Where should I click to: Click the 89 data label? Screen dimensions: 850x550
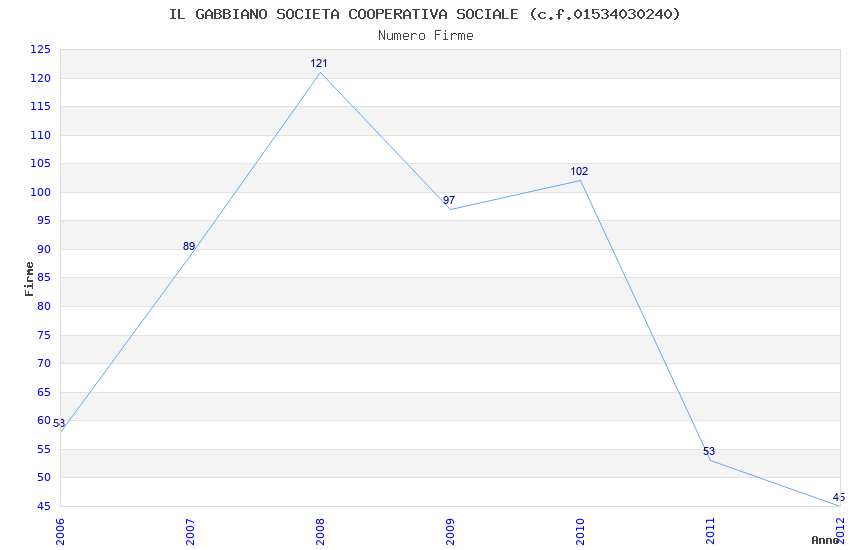(x=189, y=246)
